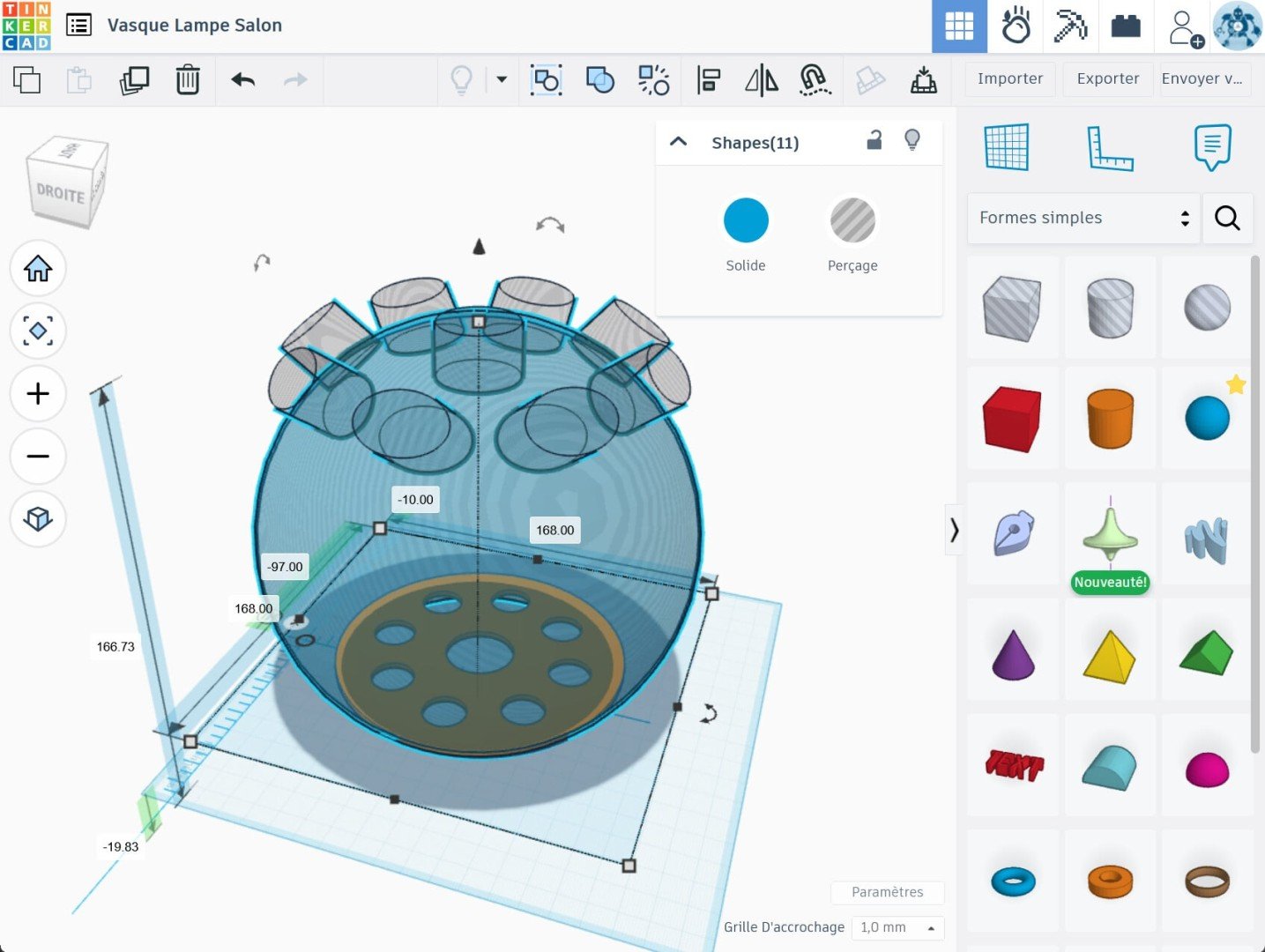1265x952 pixels.
Task: Switch to the Bricks view
Action: [1126, 26]
